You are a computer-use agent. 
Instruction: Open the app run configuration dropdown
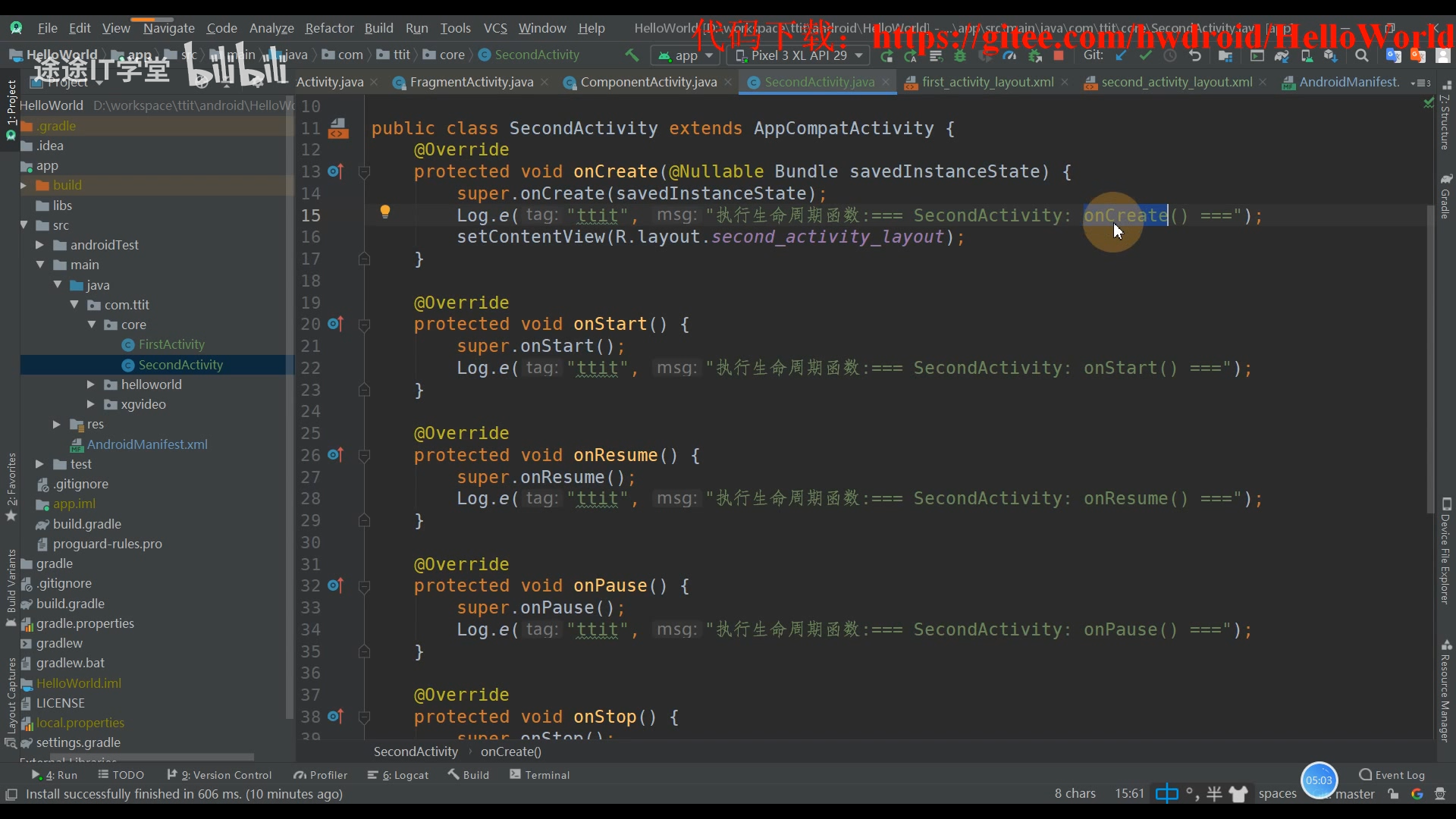point(685,55)
